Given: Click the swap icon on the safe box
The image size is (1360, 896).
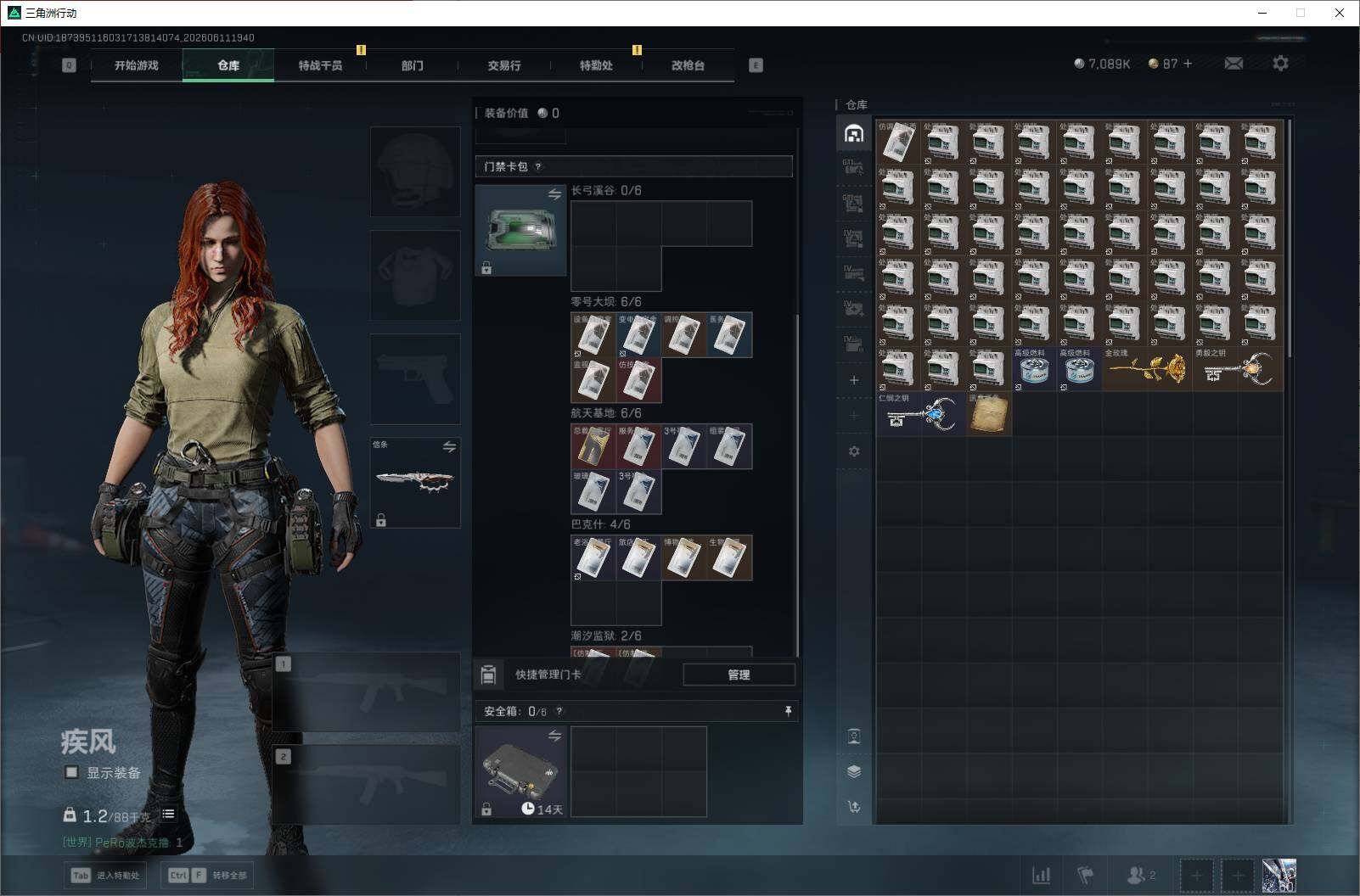Looking at the screenshot, I should click(x=554, y=736).
